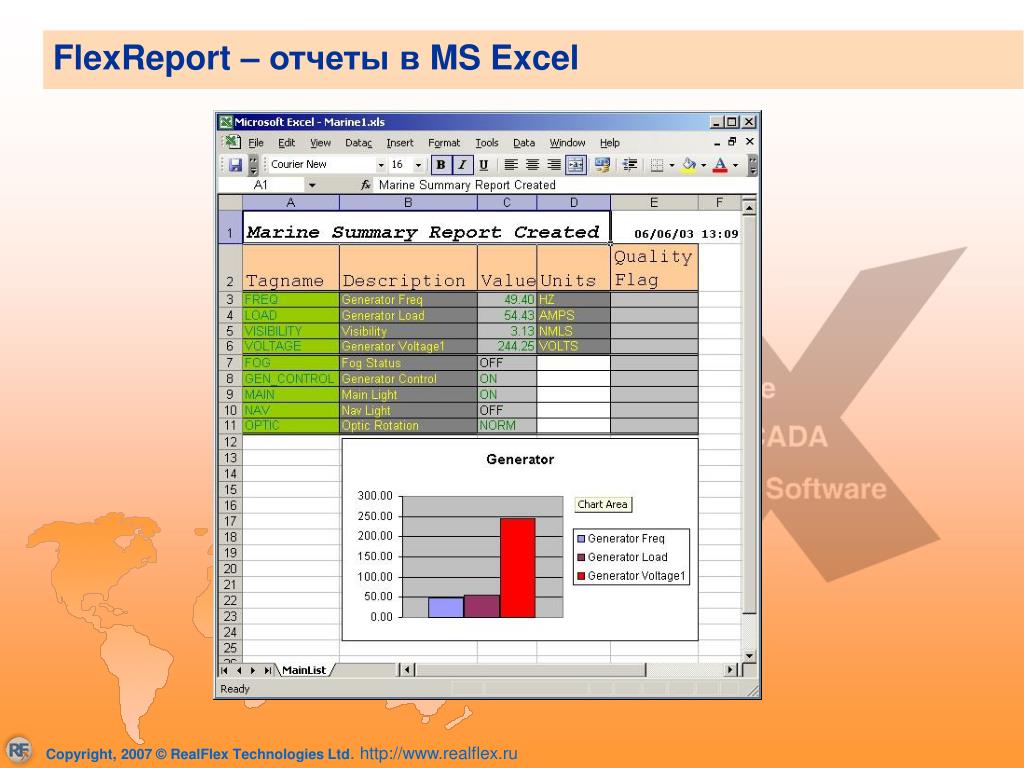The height and width of the screenshot is (768, 1024).
Task: Toggle Bold formatting button
Action: point(441,165)
